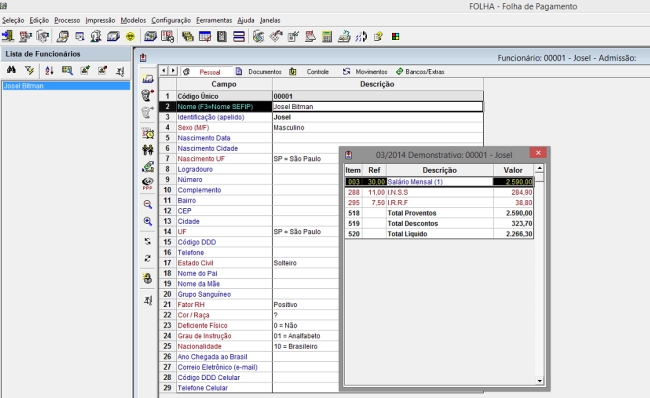Click the Nascimento Data field label
Screen dimensions: 650x398
click(x=204, y=138)
